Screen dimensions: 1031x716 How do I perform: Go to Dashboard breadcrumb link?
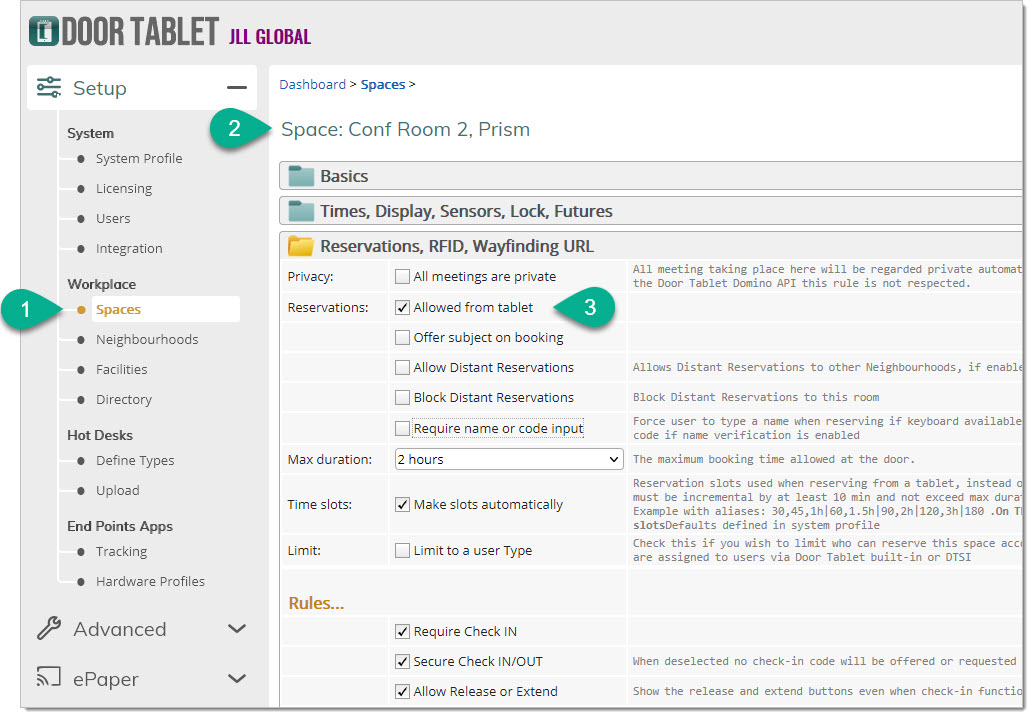312,85
